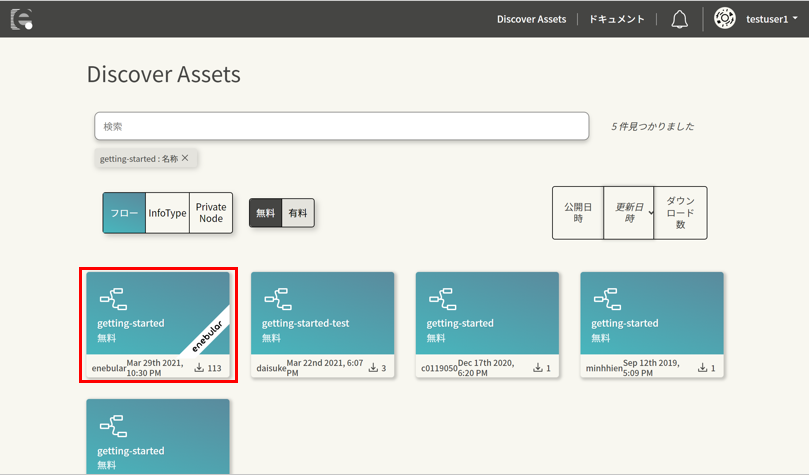
Task: Click date Mar 29th 2021, 10:30 PM
Action: point(155,368)
